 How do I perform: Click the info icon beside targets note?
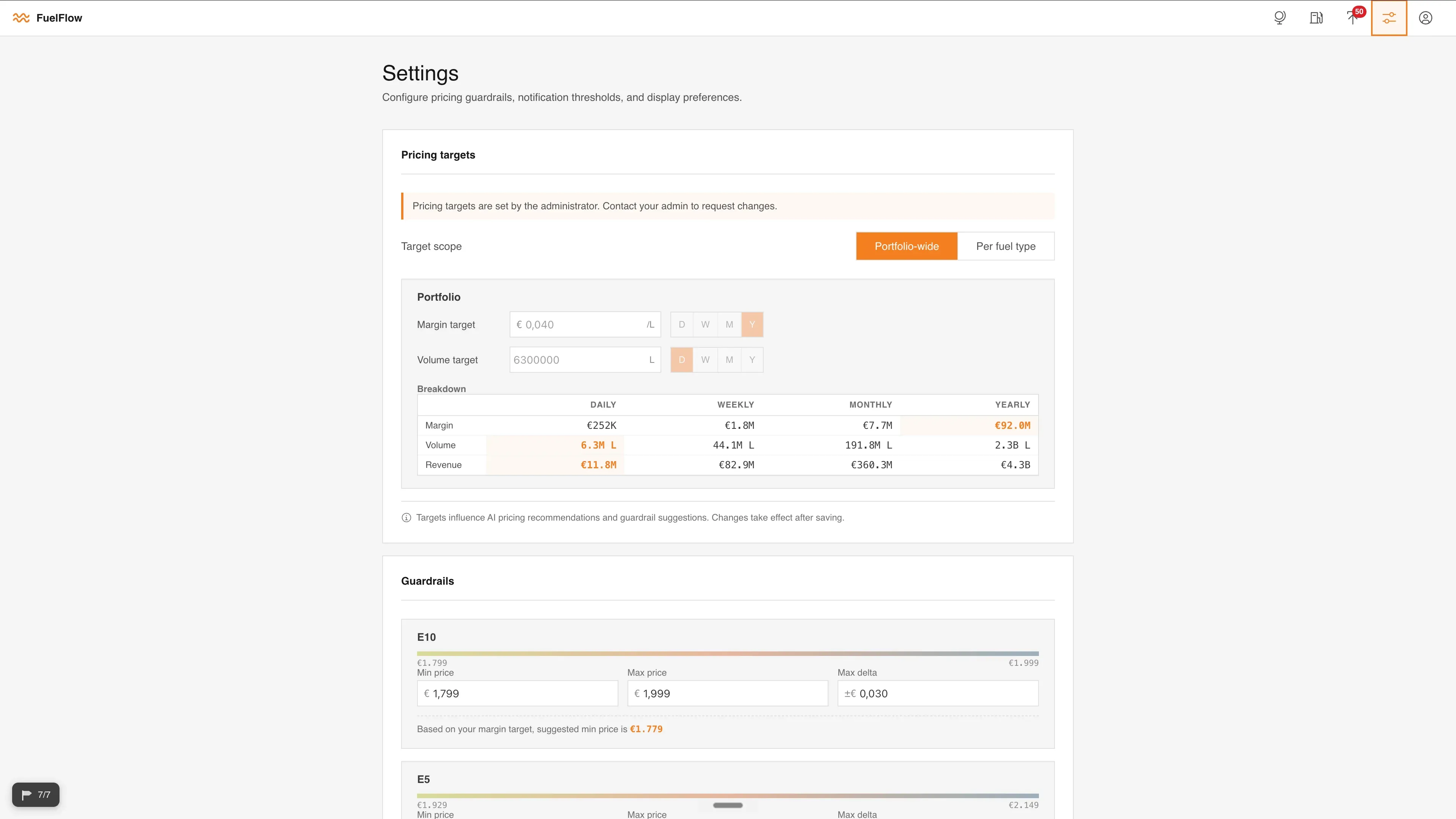coord(406,518)
